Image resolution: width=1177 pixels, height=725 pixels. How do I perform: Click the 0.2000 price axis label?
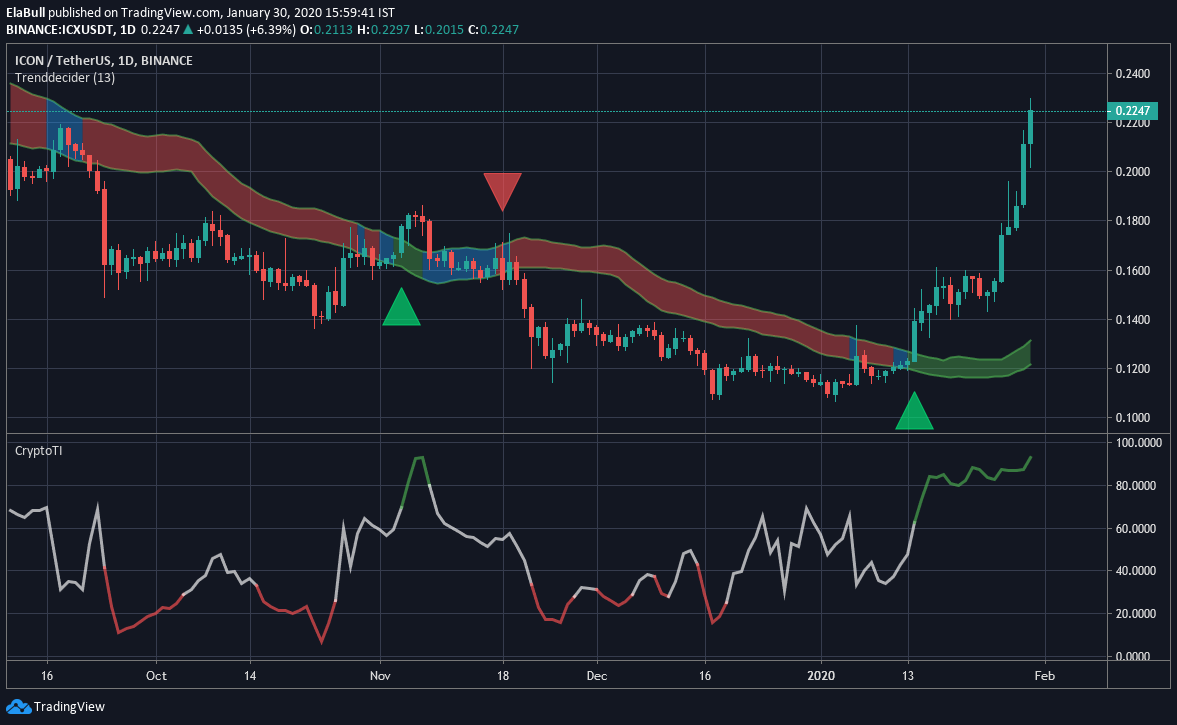pyautogui.click(x=1133, y=172)
